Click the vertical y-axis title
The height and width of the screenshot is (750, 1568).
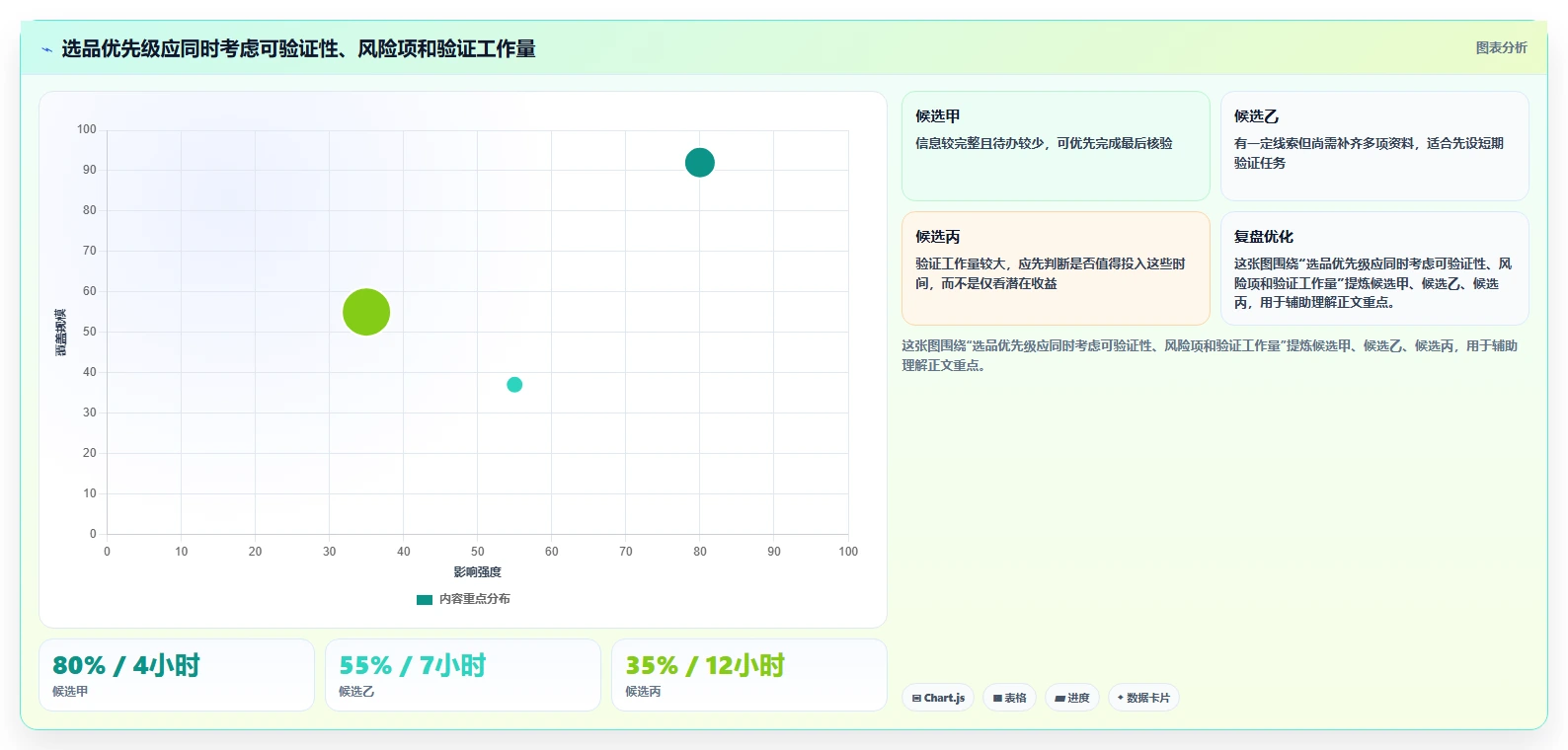61,333
